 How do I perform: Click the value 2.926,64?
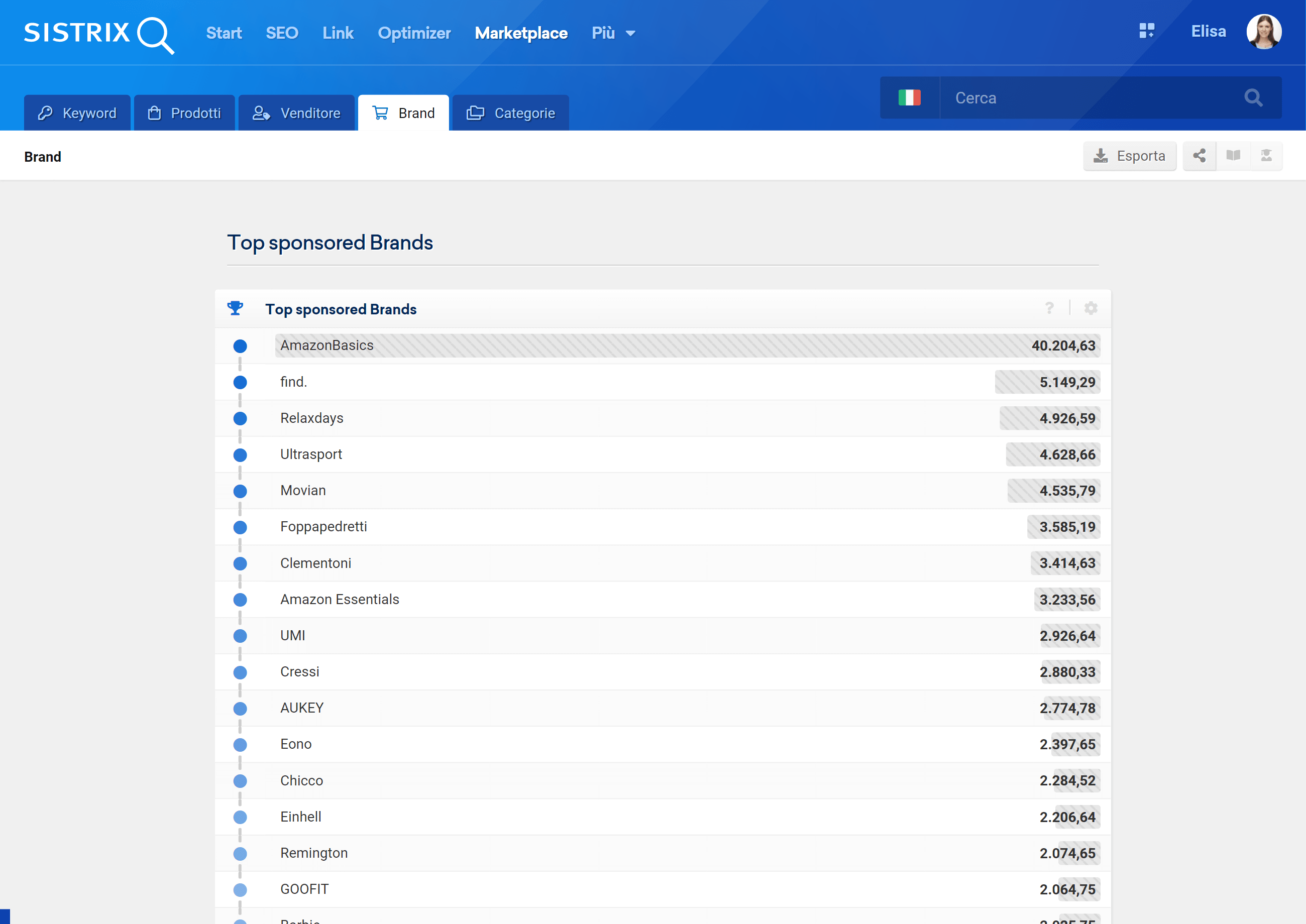pyautogui.click(x=1067, y=636)
